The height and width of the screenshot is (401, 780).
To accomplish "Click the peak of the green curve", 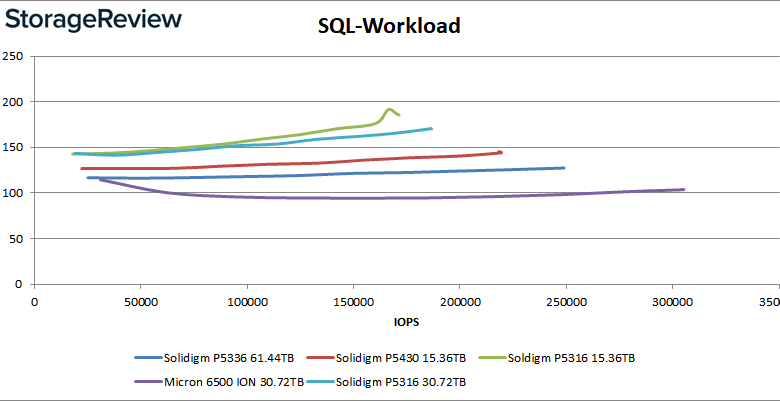I will point(389,109).
